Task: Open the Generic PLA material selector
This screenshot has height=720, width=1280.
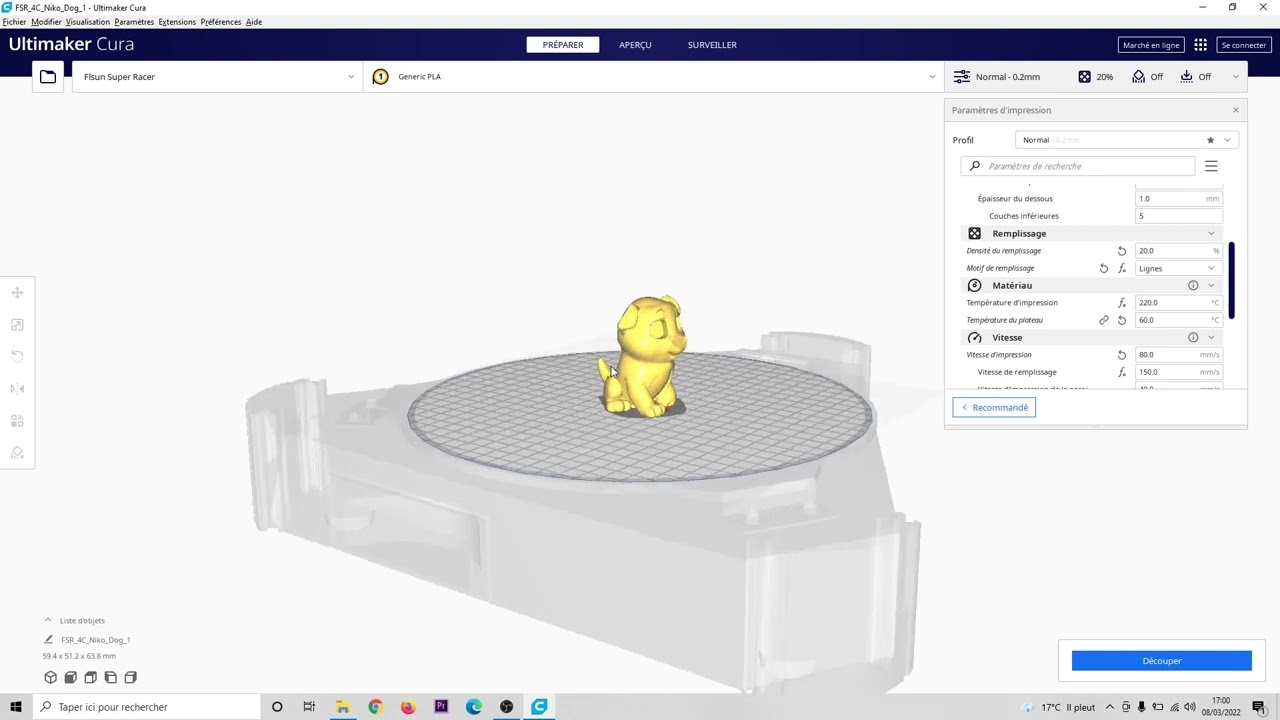Action: pyautogui.click(x=653, y=77)
